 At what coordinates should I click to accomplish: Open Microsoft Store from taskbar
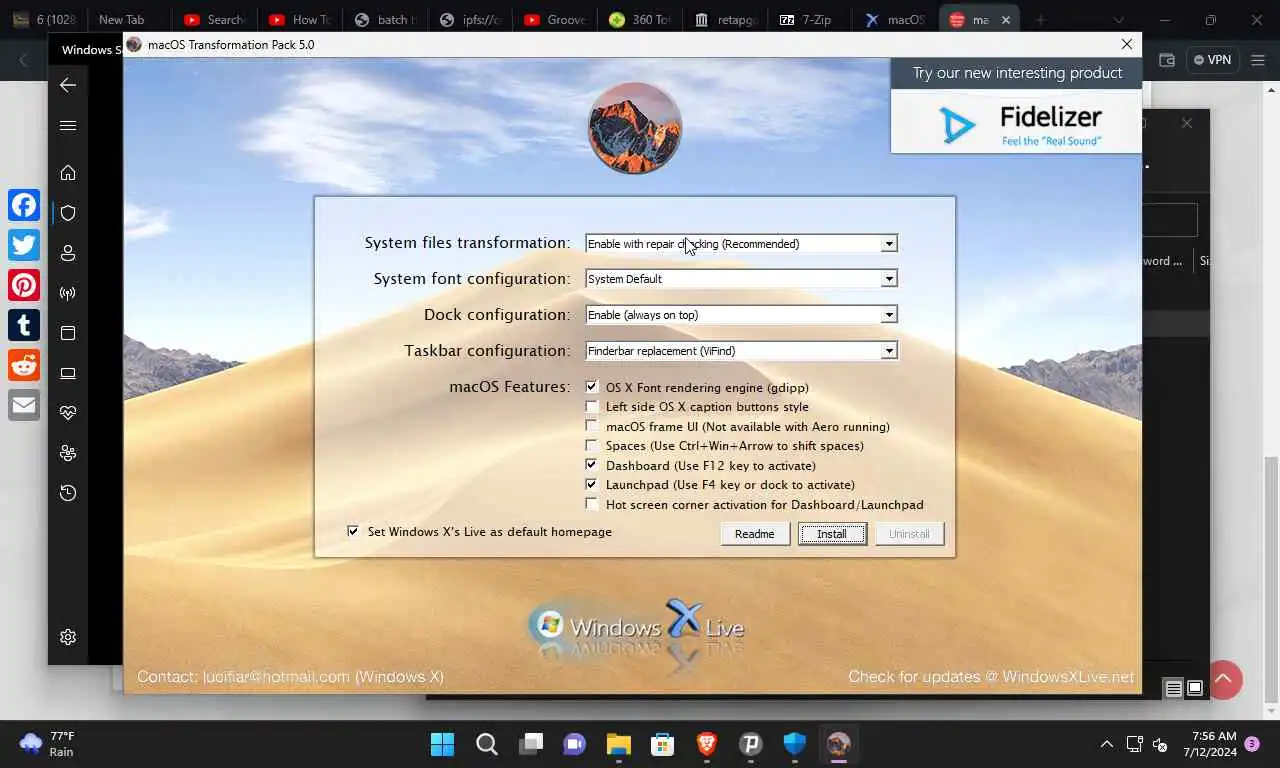click(x=663, y=744)
